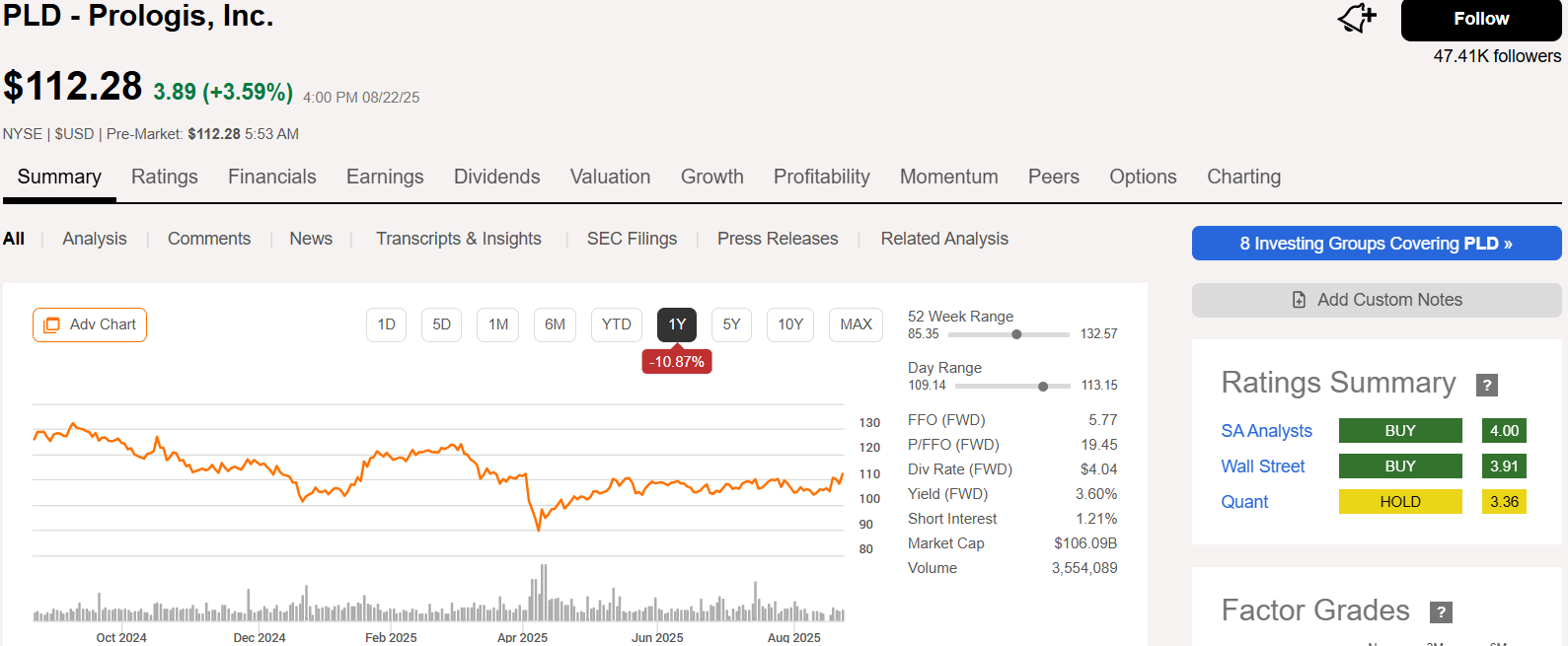Viewport: 1568px width, 646px height.
Task: Select the 1D chart range
Action: [387, 324]
